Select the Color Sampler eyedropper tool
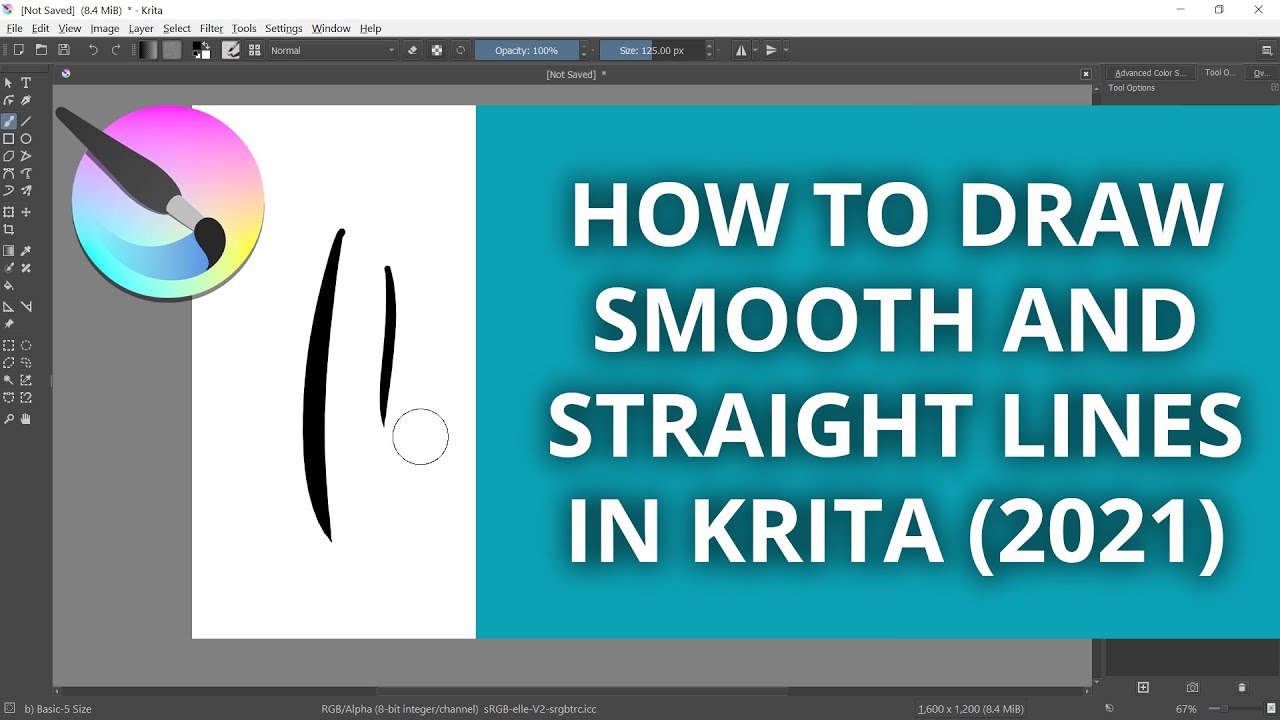The height and width of the screenshot is (720, 1280). 26,251
